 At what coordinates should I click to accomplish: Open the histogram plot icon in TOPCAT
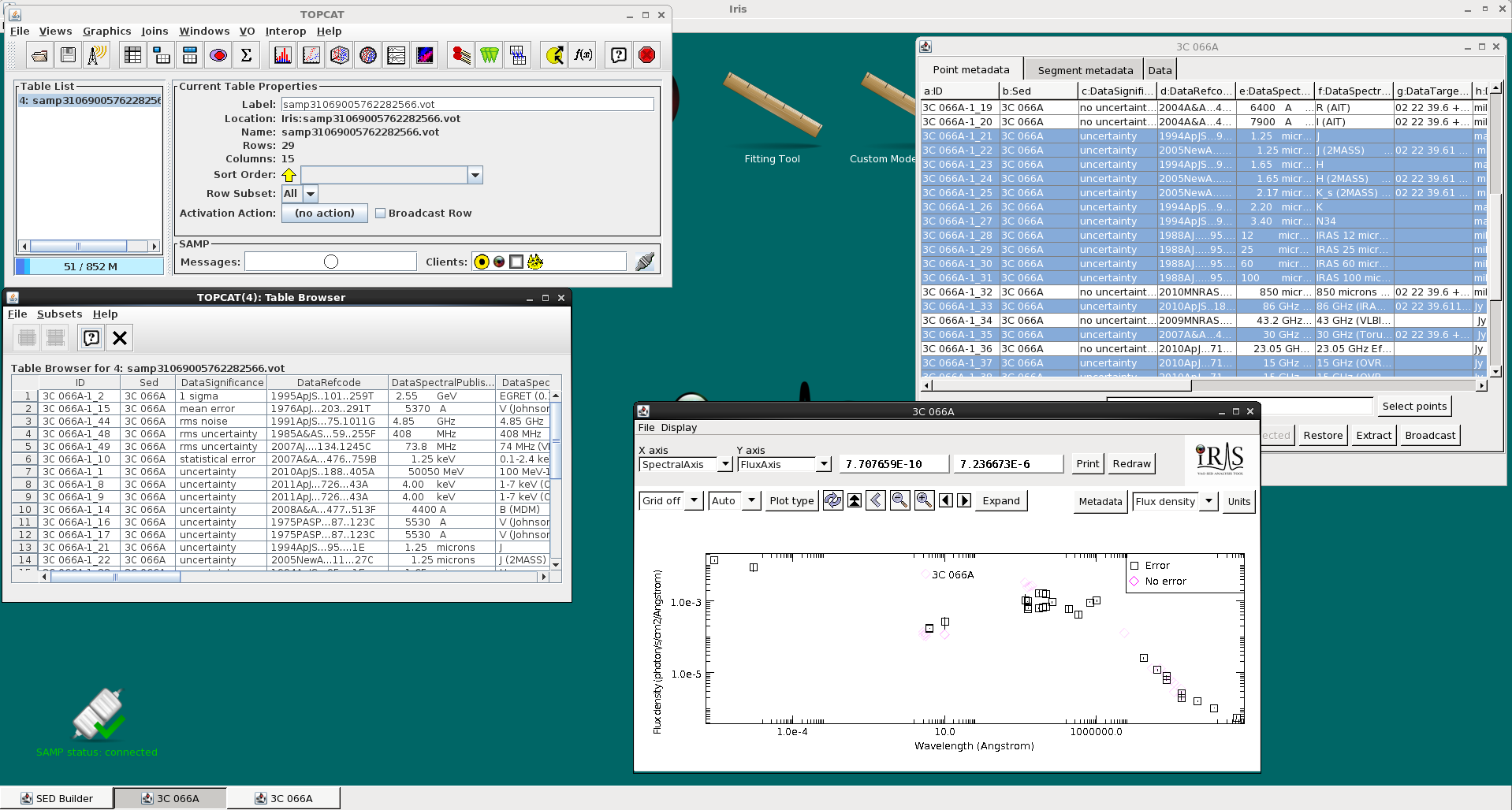point(283,55)
